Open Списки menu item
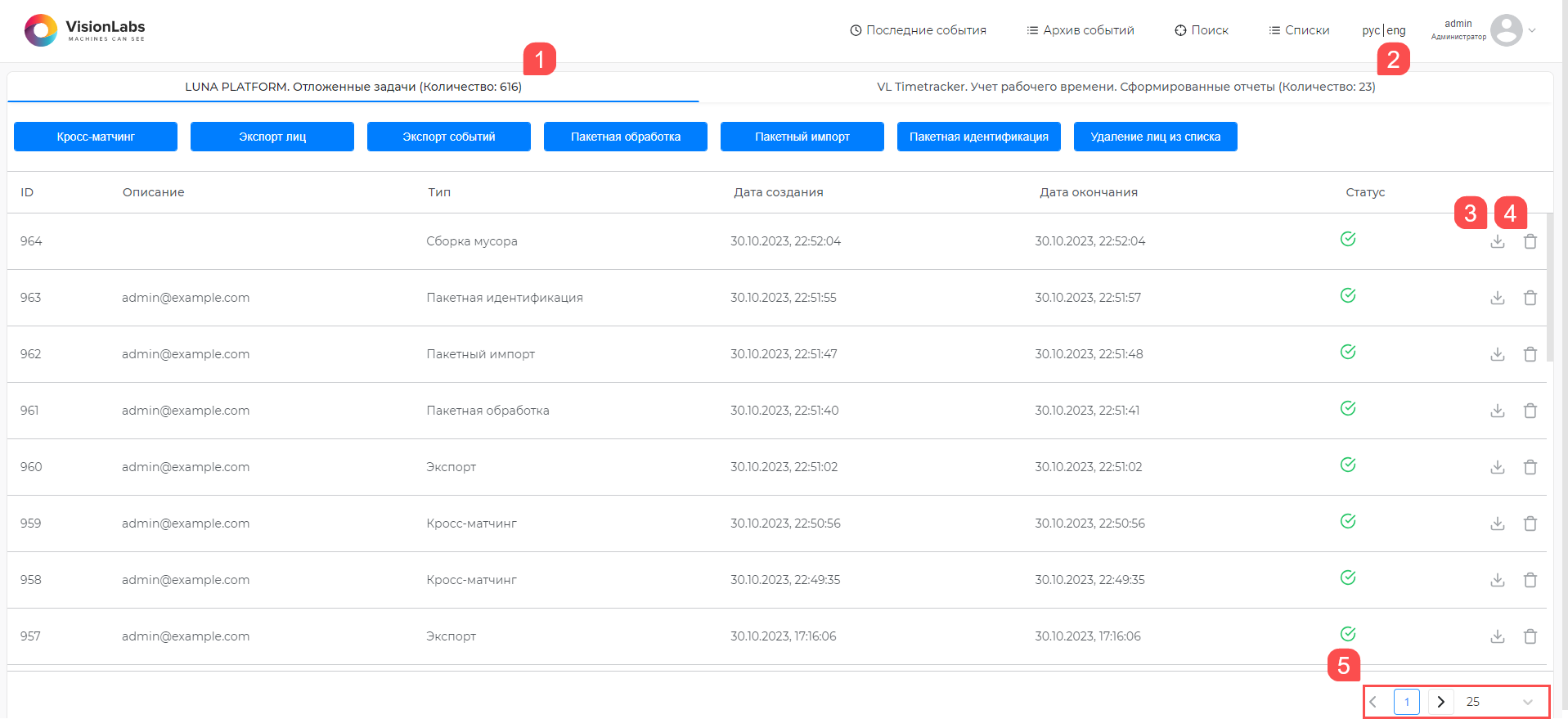Viewport: 1568px width, 719px height. [1299, 30]
